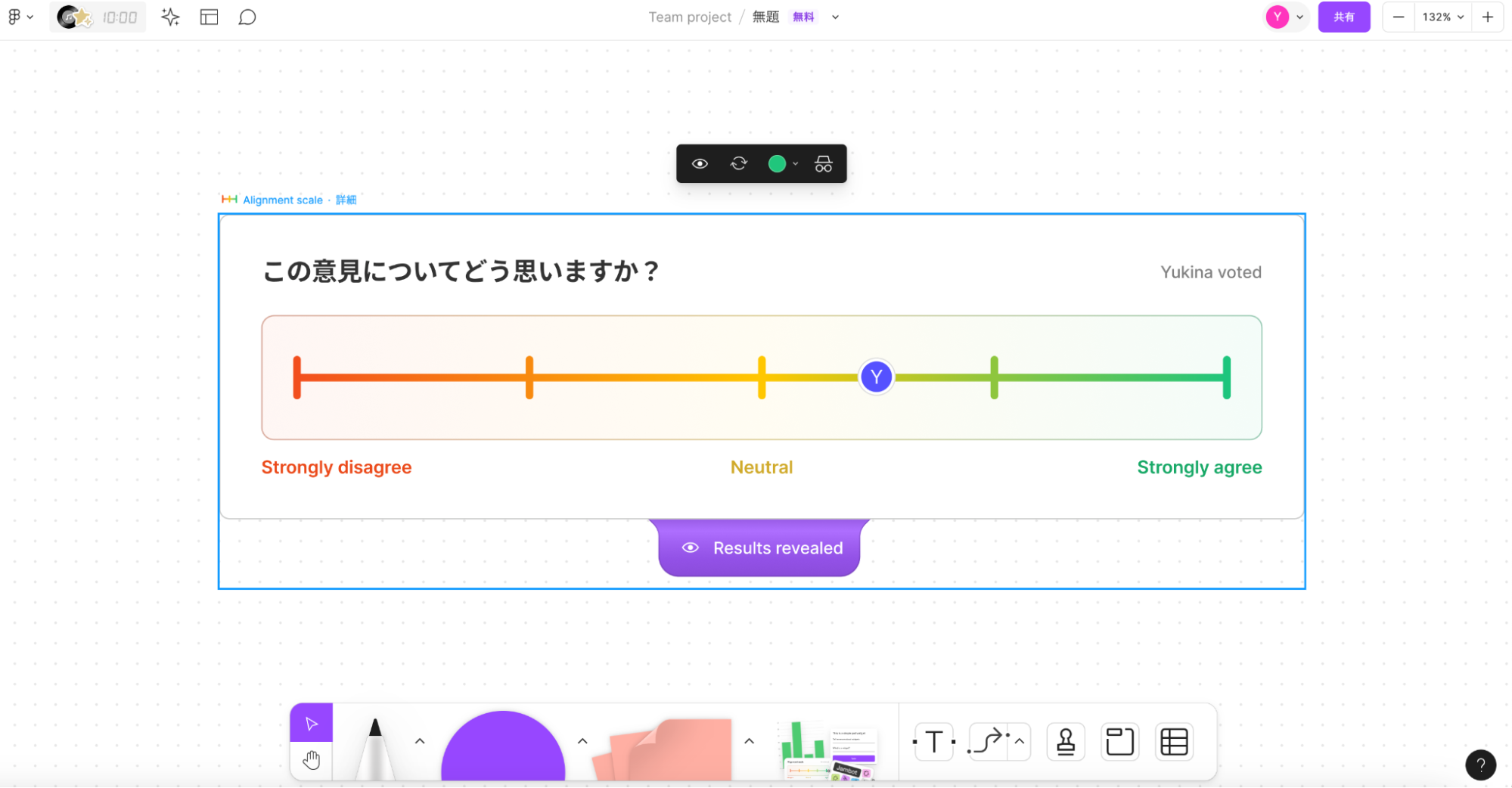Zoom out with the minus button

pos(1399,17)
